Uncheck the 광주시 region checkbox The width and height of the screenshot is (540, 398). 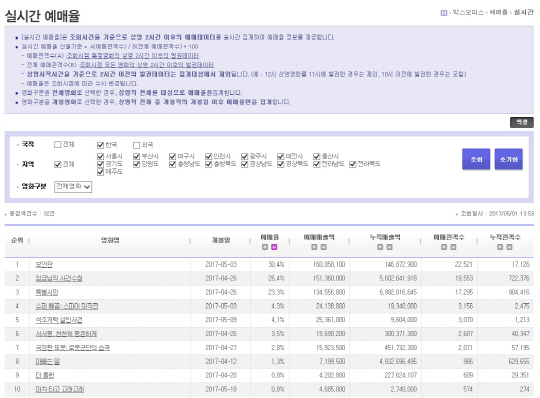[x=245, y=157]
